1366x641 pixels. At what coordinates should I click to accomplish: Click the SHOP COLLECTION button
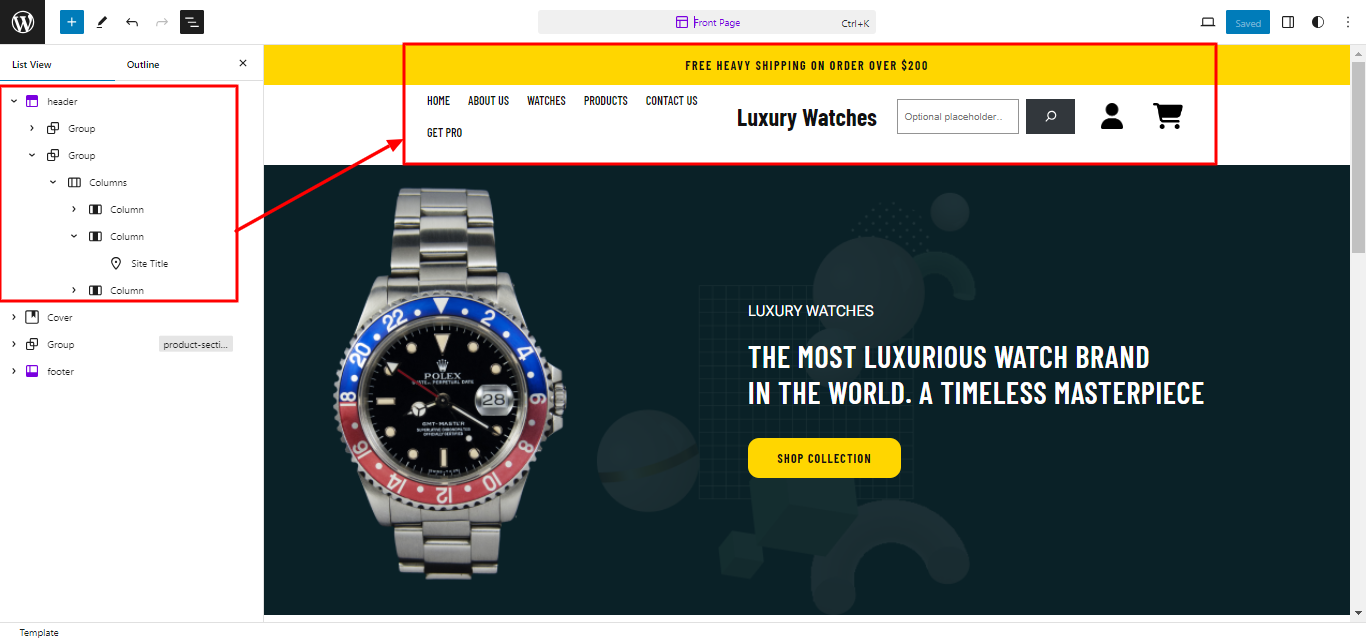[824, 458]
